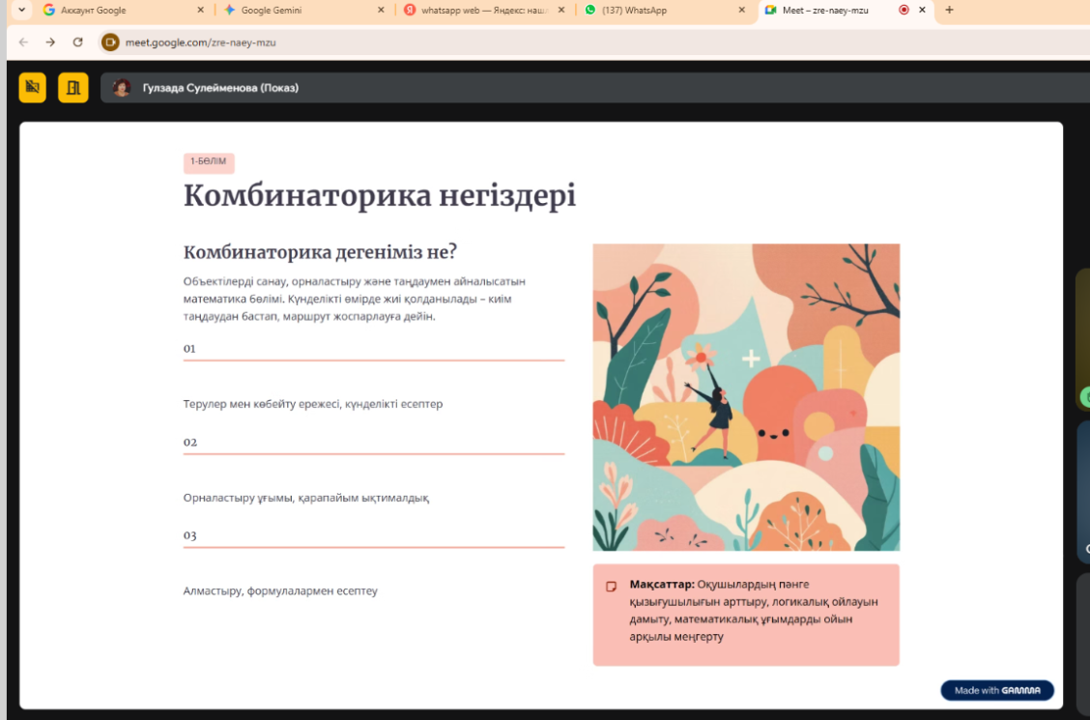The height and width of the screenshot is (720, 1090).
Task: Expand the tab search dropdown arrow
Action: 21,10
